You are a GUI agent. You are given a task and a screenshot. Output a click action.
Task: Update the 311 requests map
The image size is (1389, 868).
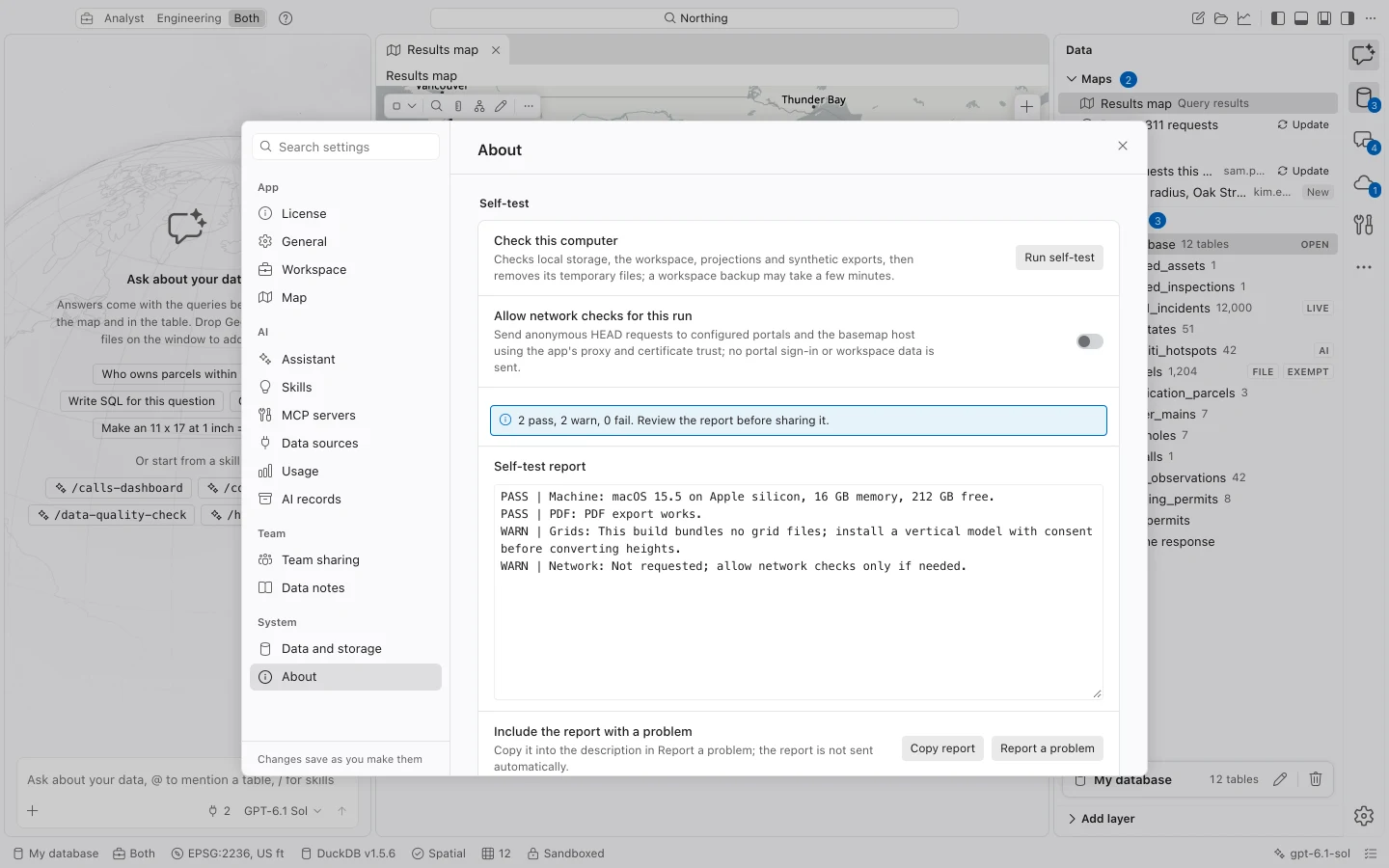pyautogui.click(x=1303, y=125)
